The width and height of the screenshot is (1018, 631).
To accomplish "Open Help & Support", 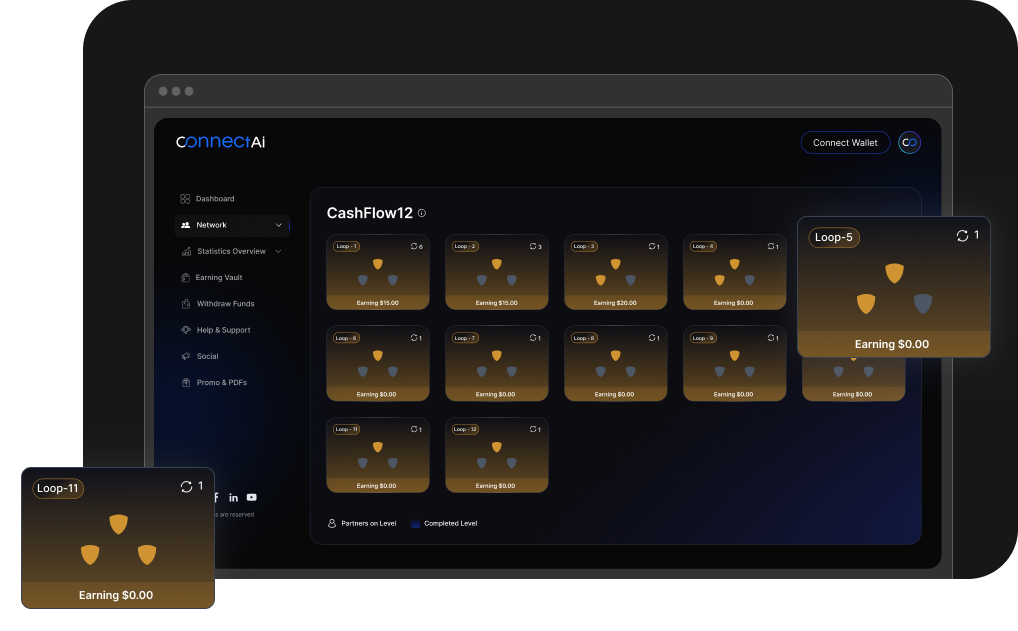I will pos(223,330).
